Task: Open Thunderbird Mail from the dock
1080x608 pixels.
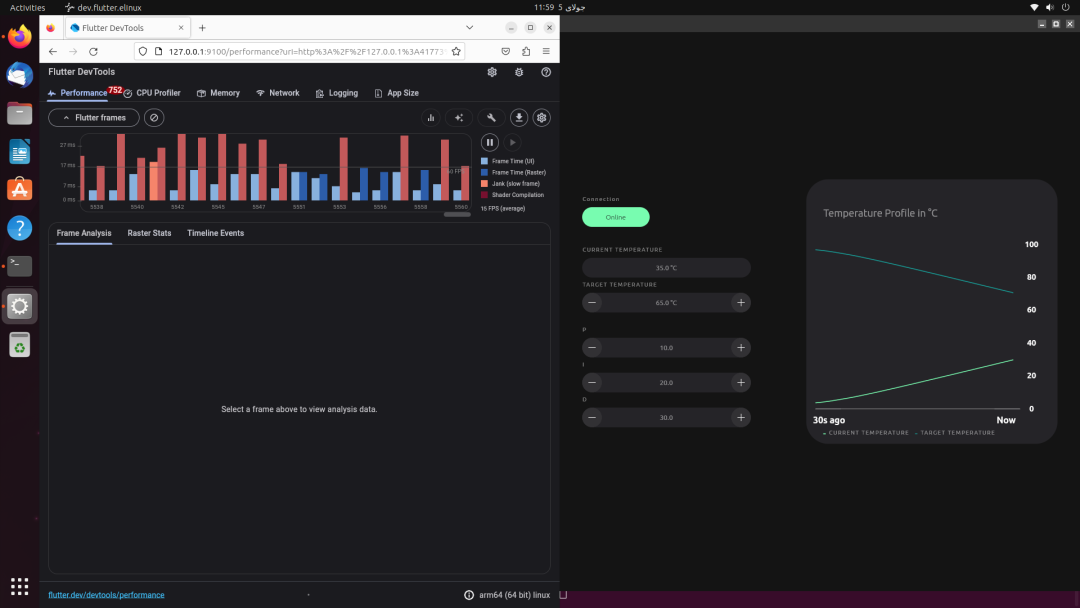Action: pos(19,75)
